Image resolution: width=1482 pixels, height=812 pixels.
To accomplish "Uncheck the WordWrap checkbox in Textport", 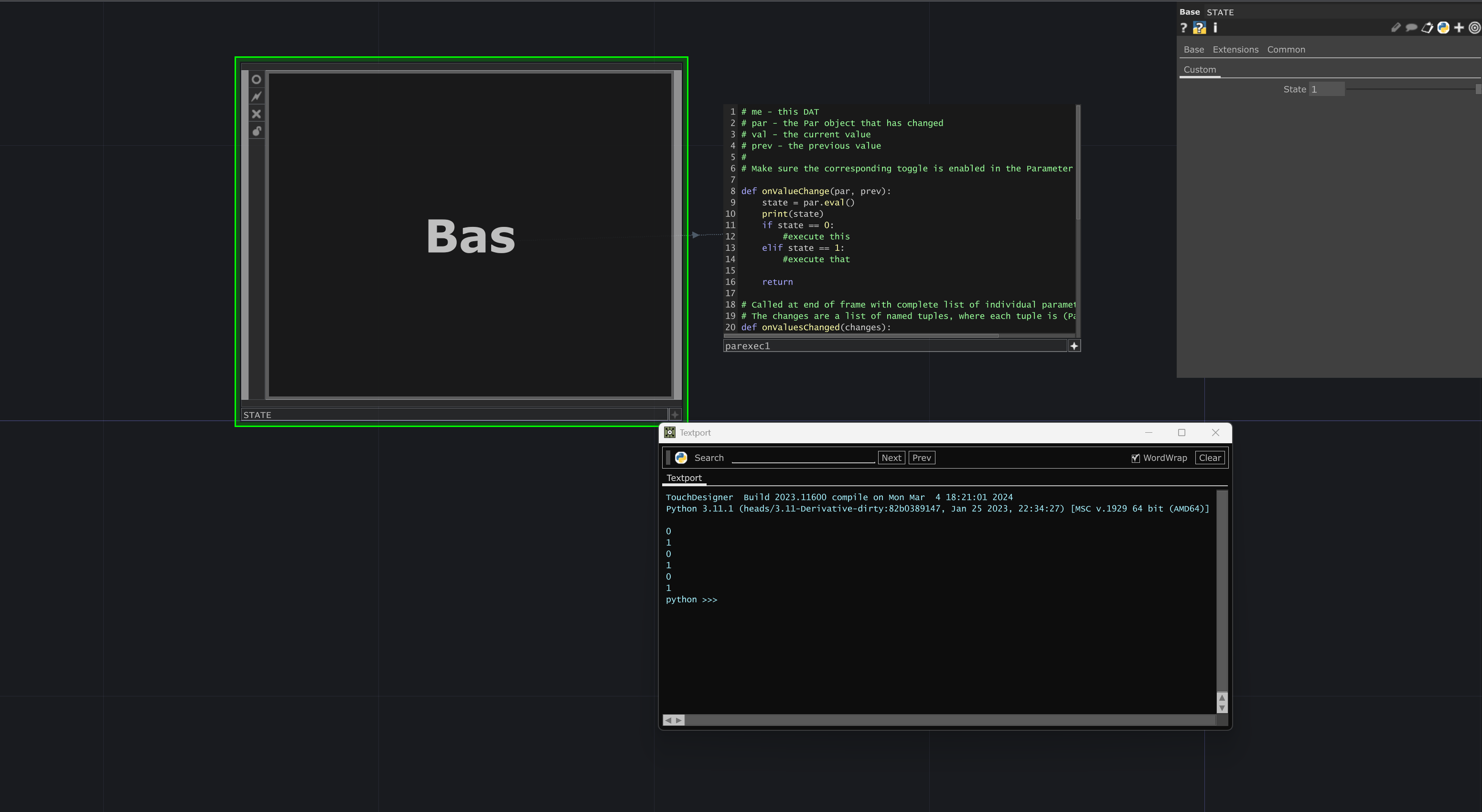I will pyautogui.click(x=1135, y=459).
